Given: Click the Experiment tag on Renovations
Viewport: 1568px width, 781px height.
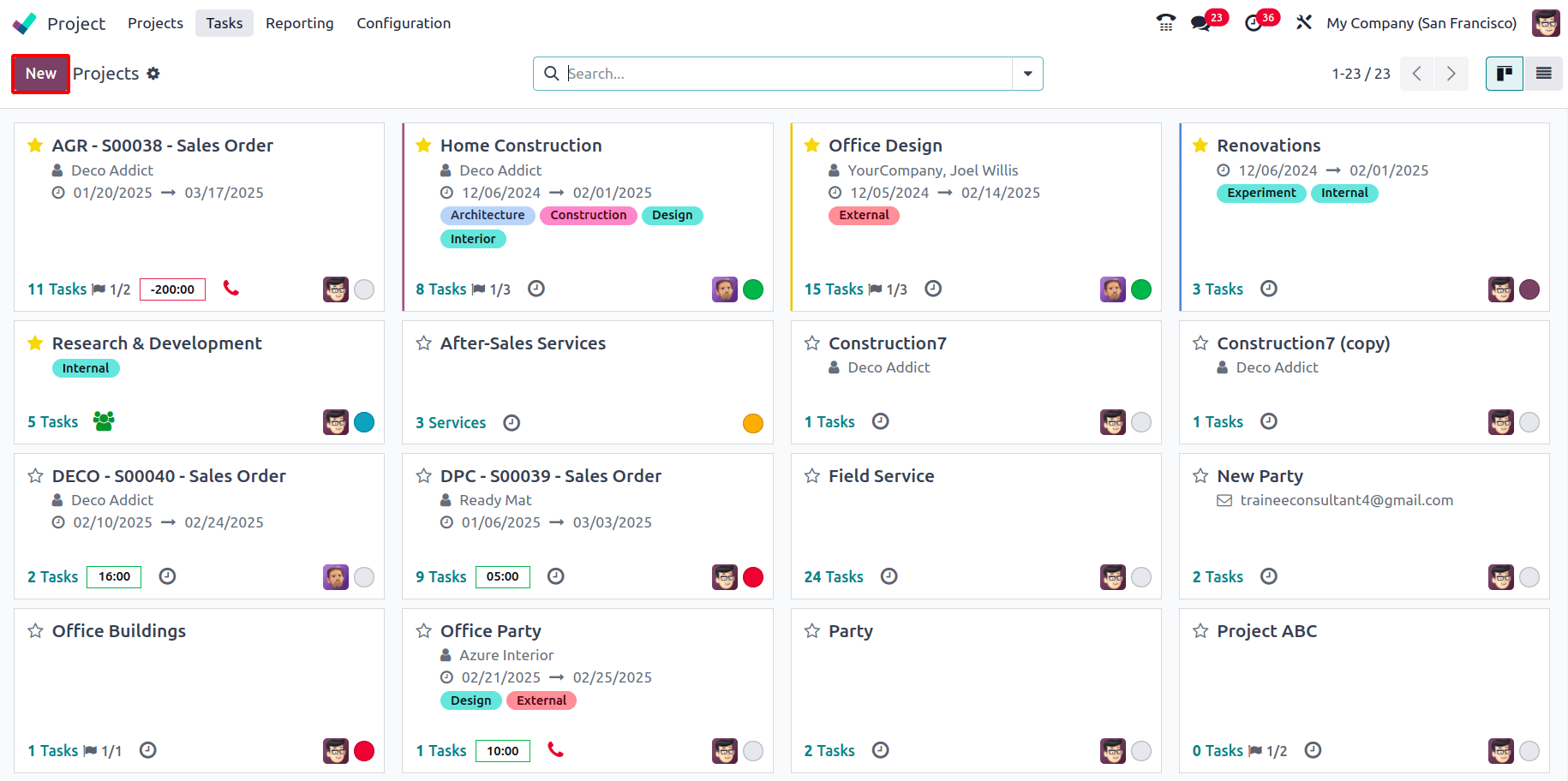Looking at the screenshot, I should (1261, 193).
